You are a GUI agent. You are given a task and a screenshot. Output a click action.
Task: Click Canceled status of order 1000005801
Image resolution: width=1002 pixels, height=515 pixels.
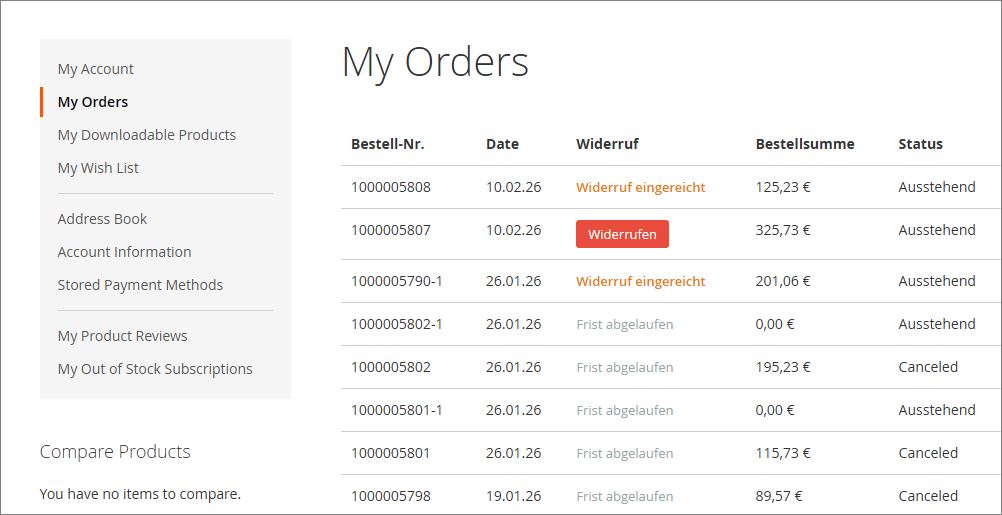click(928, 453)
